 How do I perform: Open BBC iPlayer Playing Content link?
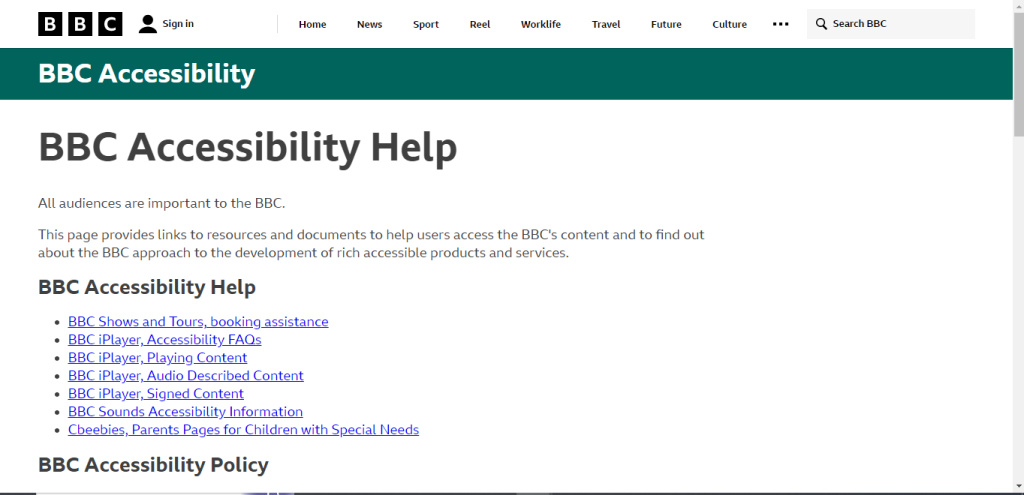(157, 358)
